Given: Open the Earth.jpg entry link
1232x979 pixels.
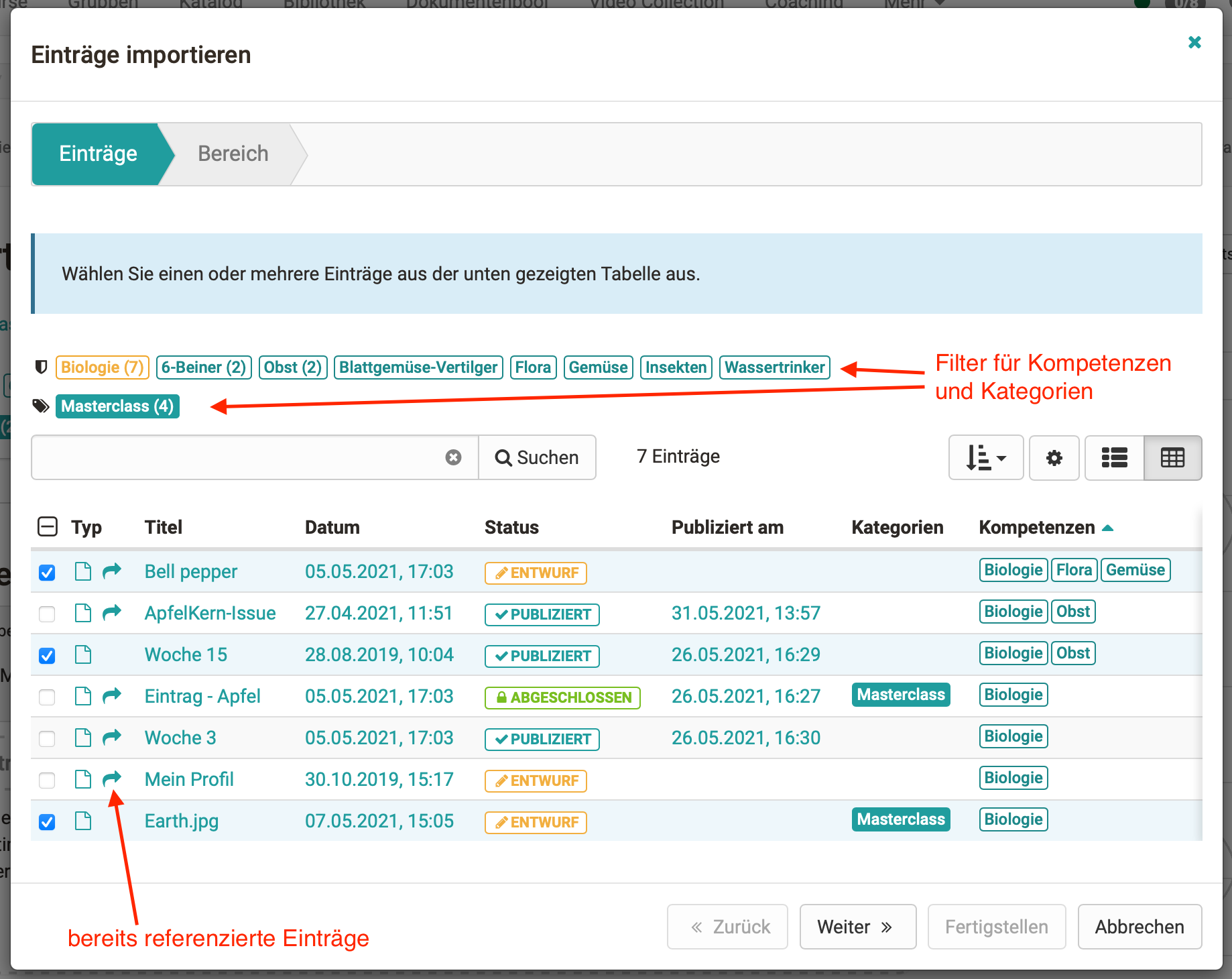Looking at the screenshot, I should pos(182,821).
